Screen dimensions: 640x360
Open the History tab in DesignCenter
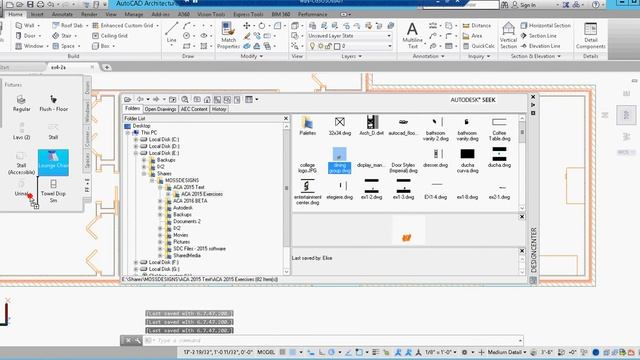pyautogui.click(x=219, y=109)
